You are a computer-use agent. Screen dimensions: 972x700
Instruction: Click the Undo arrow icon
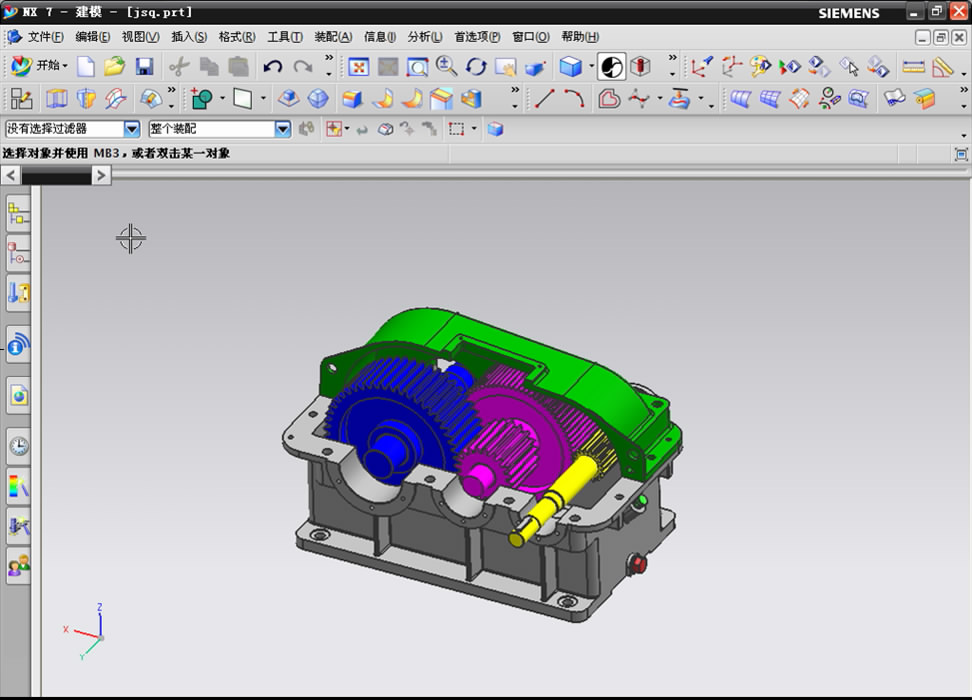(x=272, y=67)
